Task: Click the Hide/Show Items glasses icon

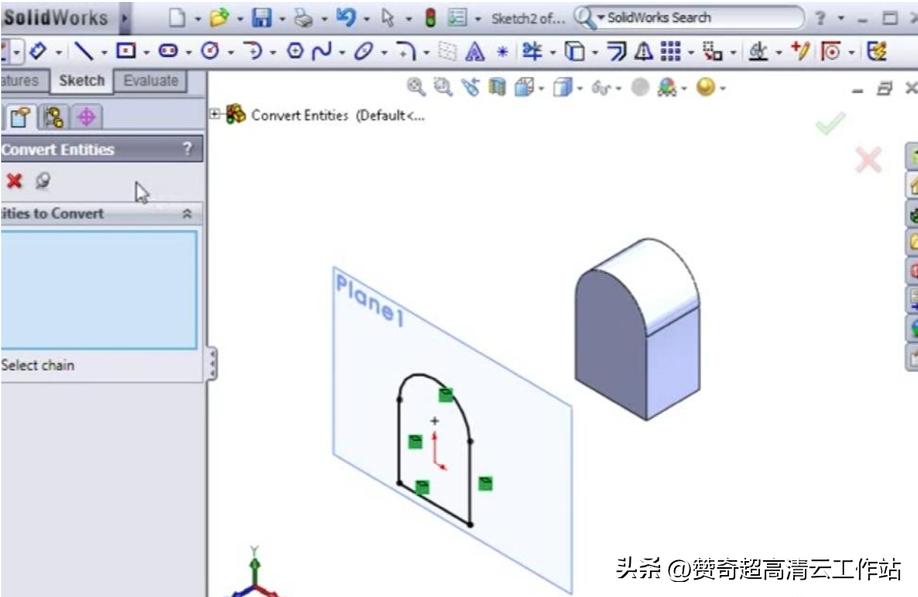Action: pos(601,88)
